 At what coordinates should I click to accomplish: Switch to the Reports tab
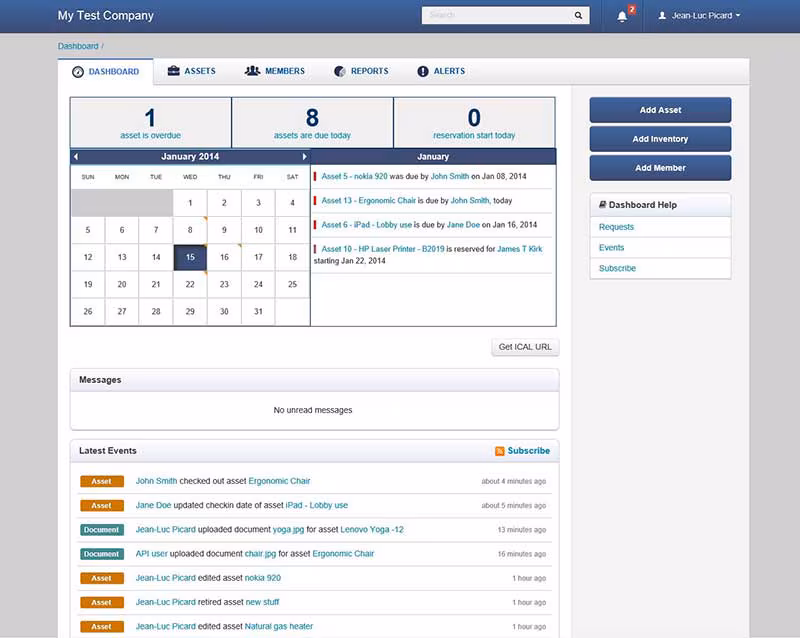[361, 71]
